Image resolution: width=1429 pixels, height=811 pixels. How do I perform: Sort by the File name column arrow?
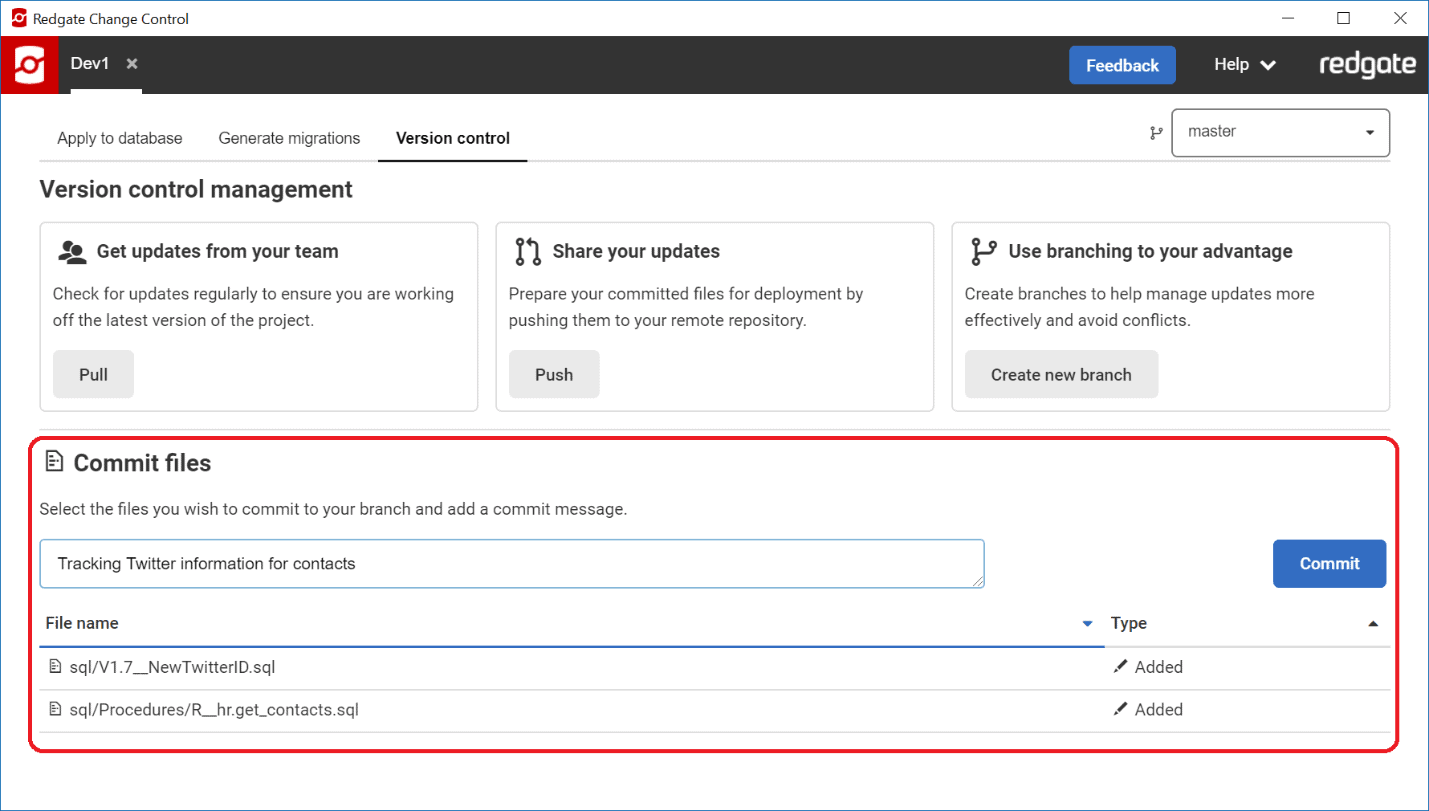1087,624
